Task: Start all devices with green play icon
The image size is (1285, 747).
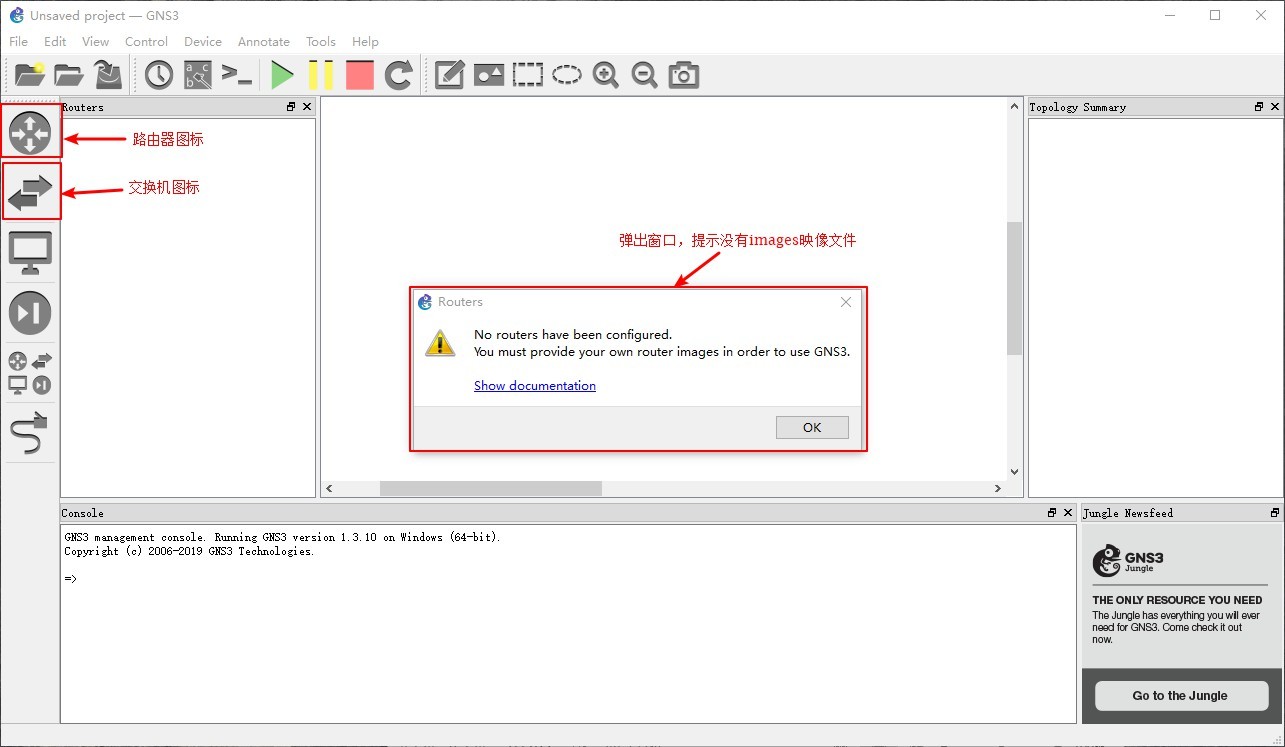Action: pyautogui.click(x=283, y=75)
